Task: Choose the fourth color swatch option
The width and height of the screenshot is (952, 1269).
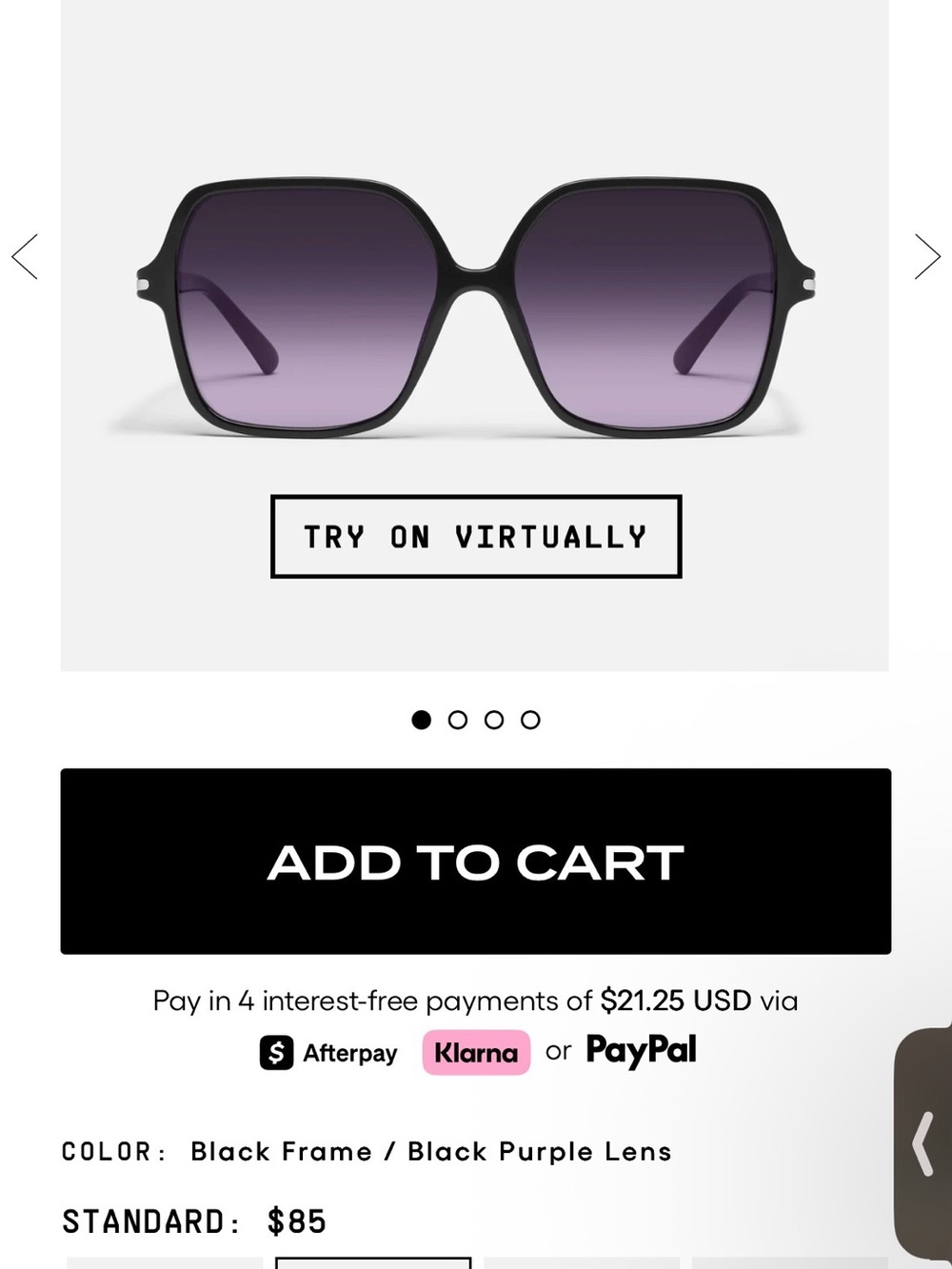Action: [x=790, y=1263]
